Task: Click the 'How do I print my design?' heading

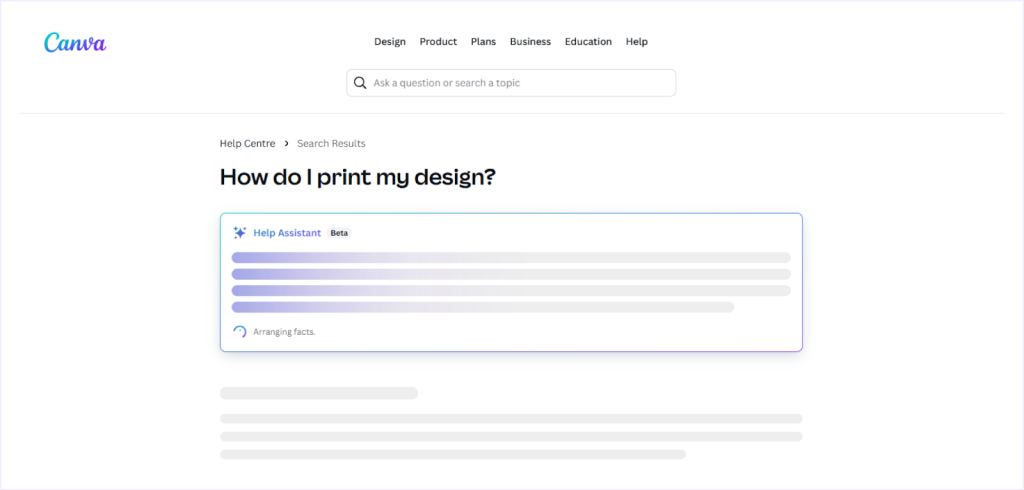Action: coord(358,177)
